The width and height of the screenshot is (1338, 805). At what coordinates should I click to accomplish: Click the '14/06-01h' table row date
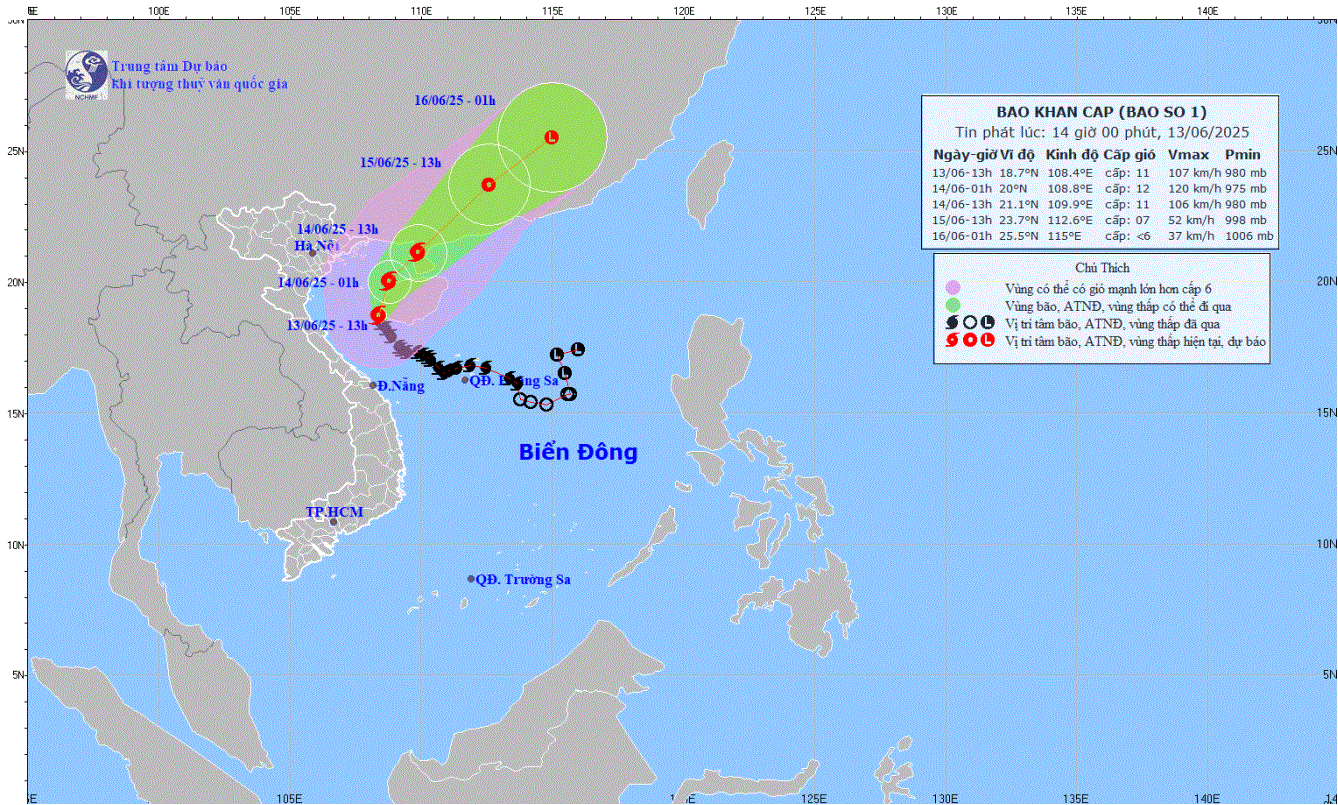click(961, 188)
